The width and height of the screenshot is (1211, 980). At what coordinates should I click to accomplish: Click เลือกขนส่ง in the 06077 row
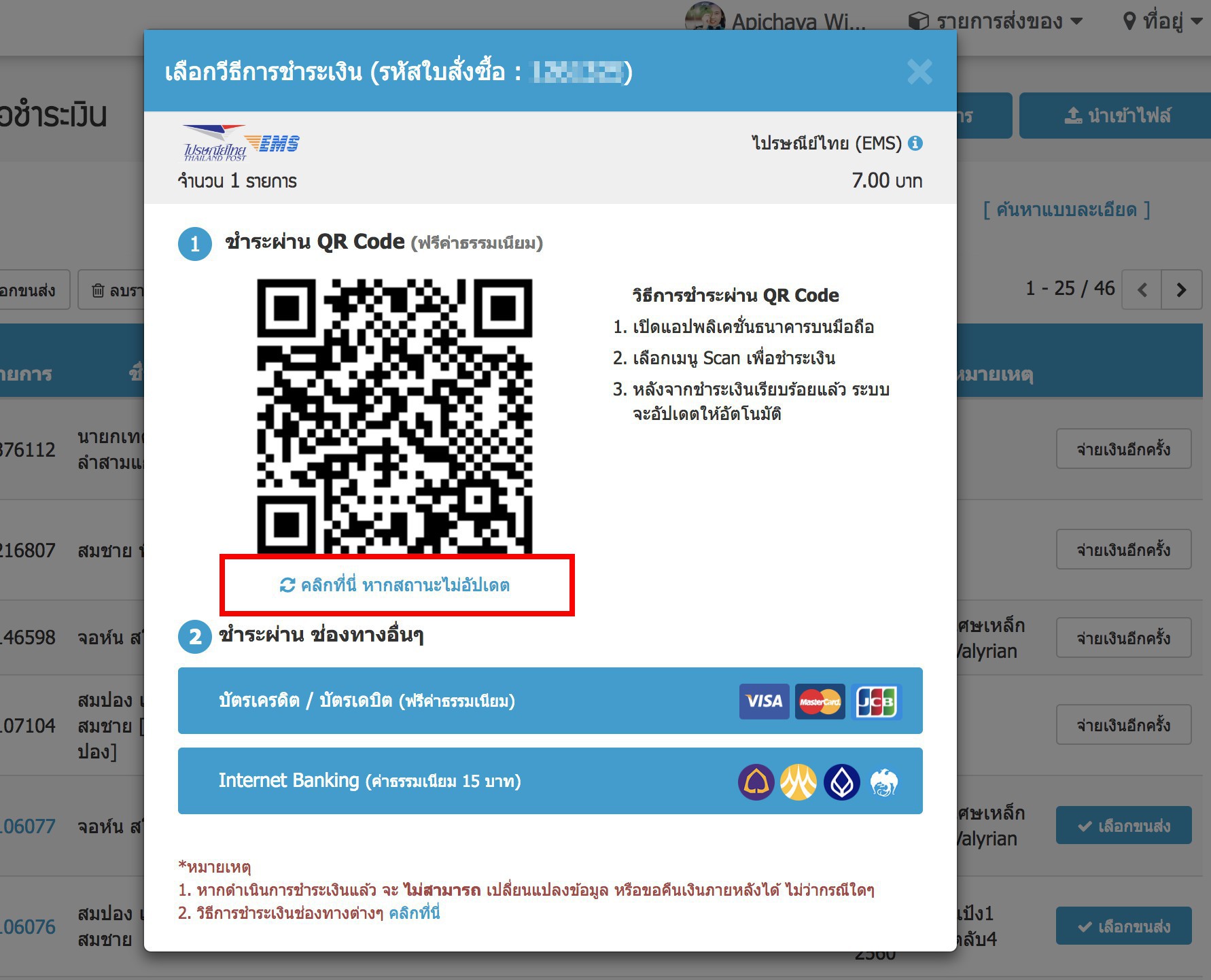[x=1123, y=826]
